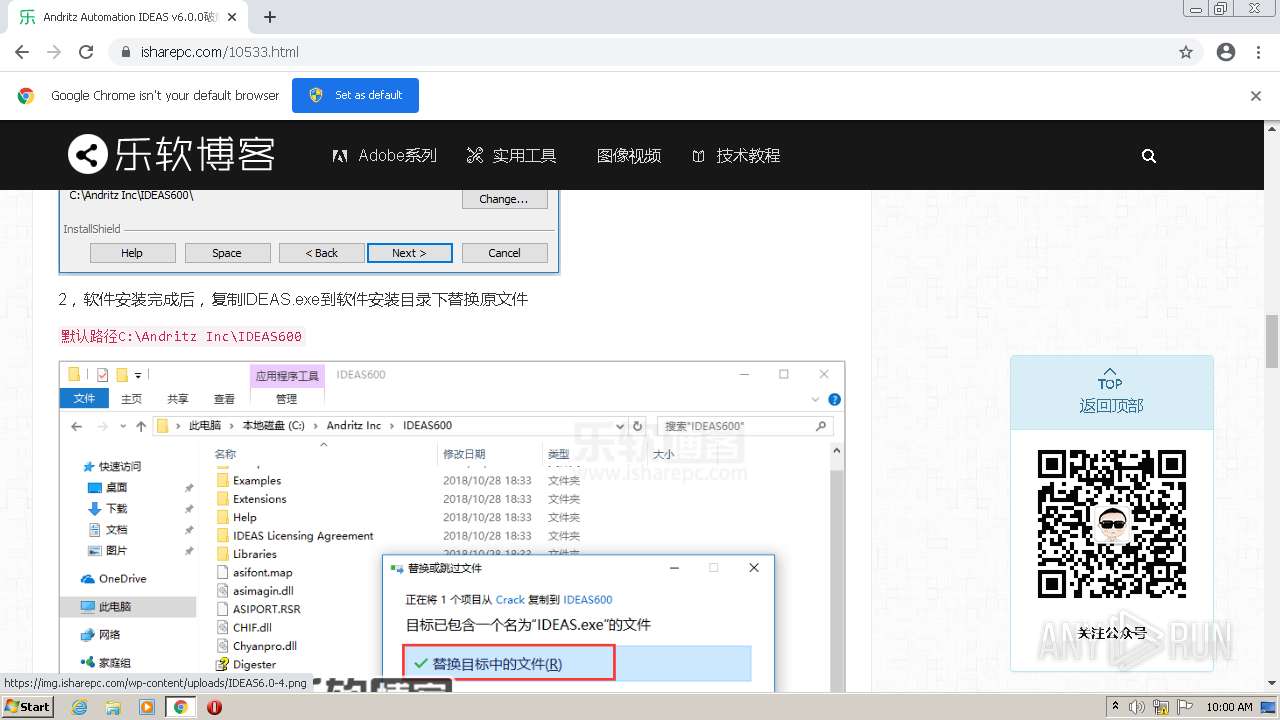Screen dimensions: 1280x720
Task: Open the media player taskbar icon
Action: (147, 706)
